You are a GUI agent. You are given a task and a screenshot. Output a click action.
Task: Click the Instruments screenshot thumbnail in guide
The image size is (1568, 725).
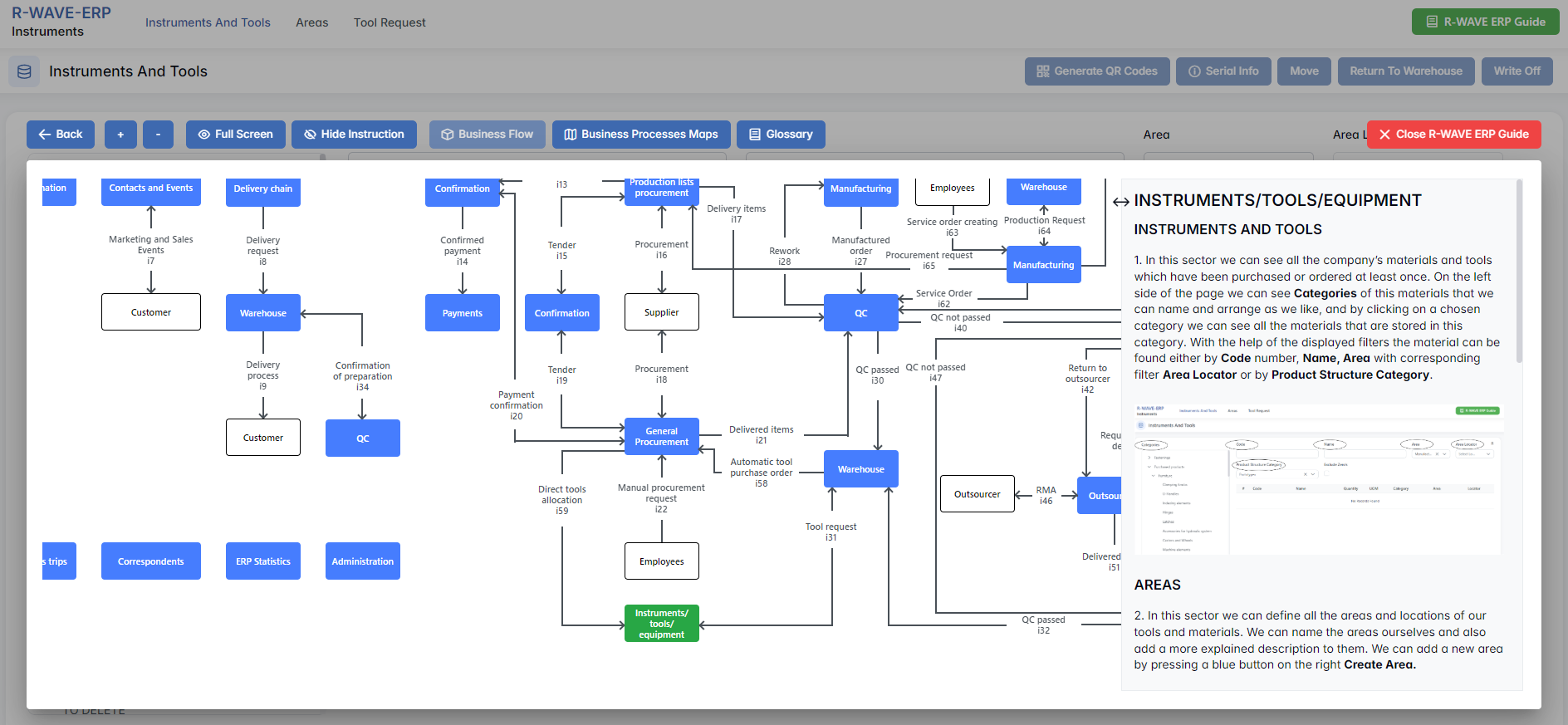(1318, 479)
